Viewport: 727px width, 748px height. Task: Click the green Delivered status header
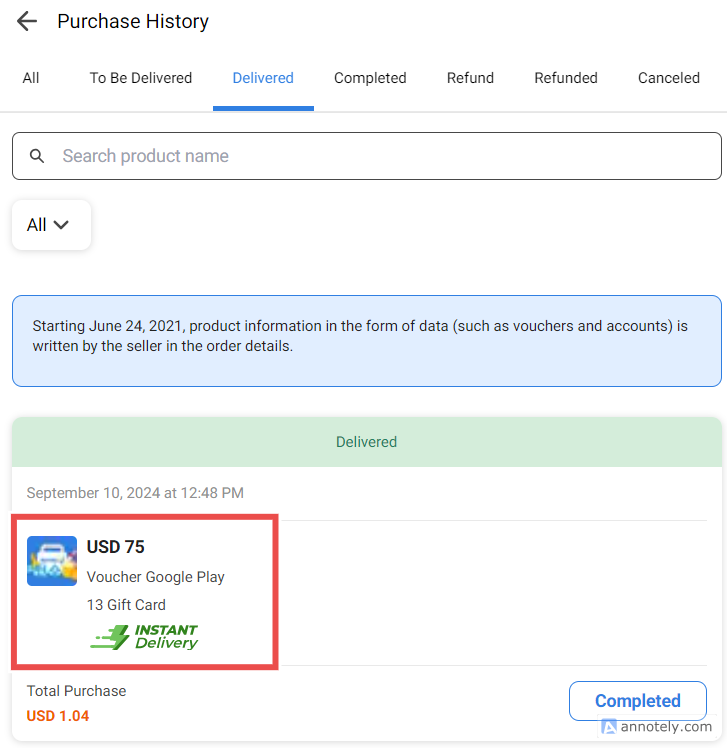pos(366,442)
